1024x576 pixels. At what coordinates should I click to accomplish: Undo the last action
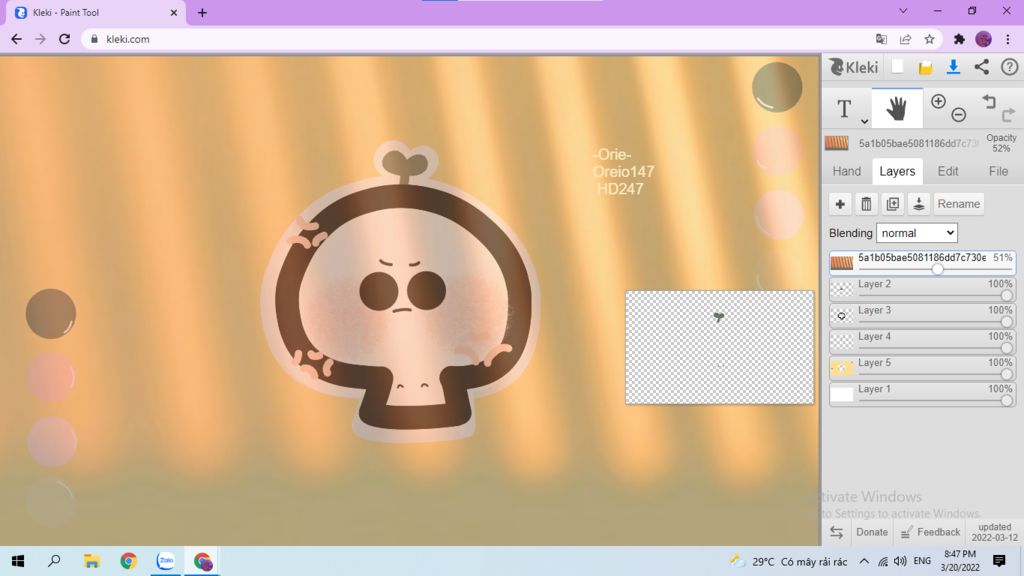[x=989, y=102]
